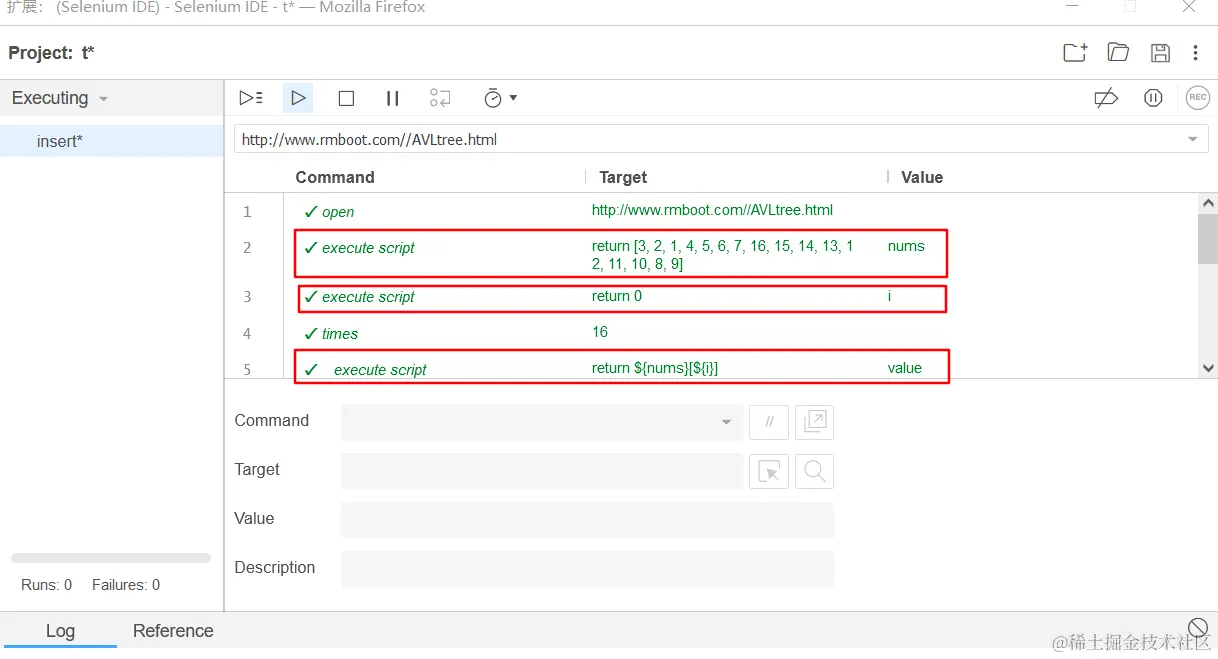
Task: Select the insert* test case
Action: pyautogui.click(x=60, y=141)
